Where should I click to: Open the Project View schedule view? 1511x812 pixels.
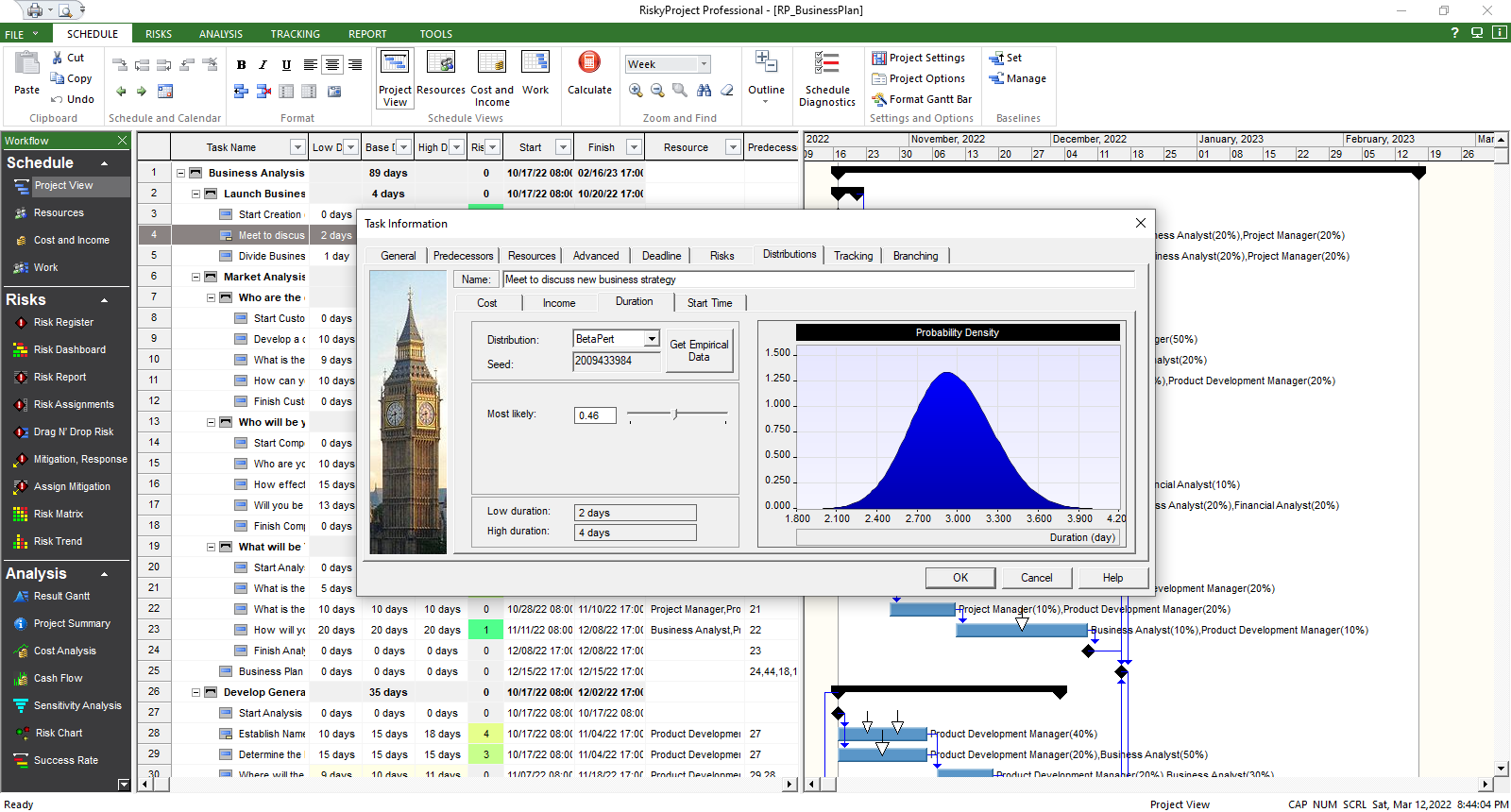(395, 78)
